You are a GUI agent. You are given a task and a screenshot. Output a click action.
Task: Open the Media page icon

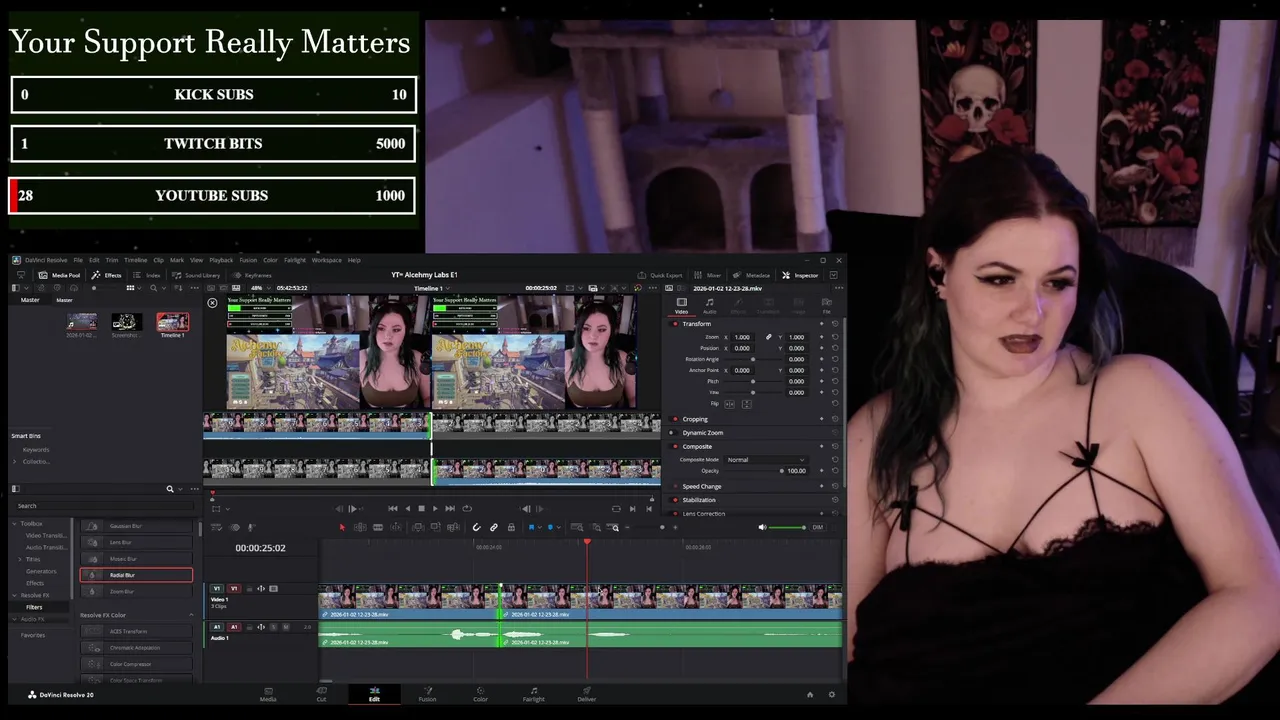[268, 694]
